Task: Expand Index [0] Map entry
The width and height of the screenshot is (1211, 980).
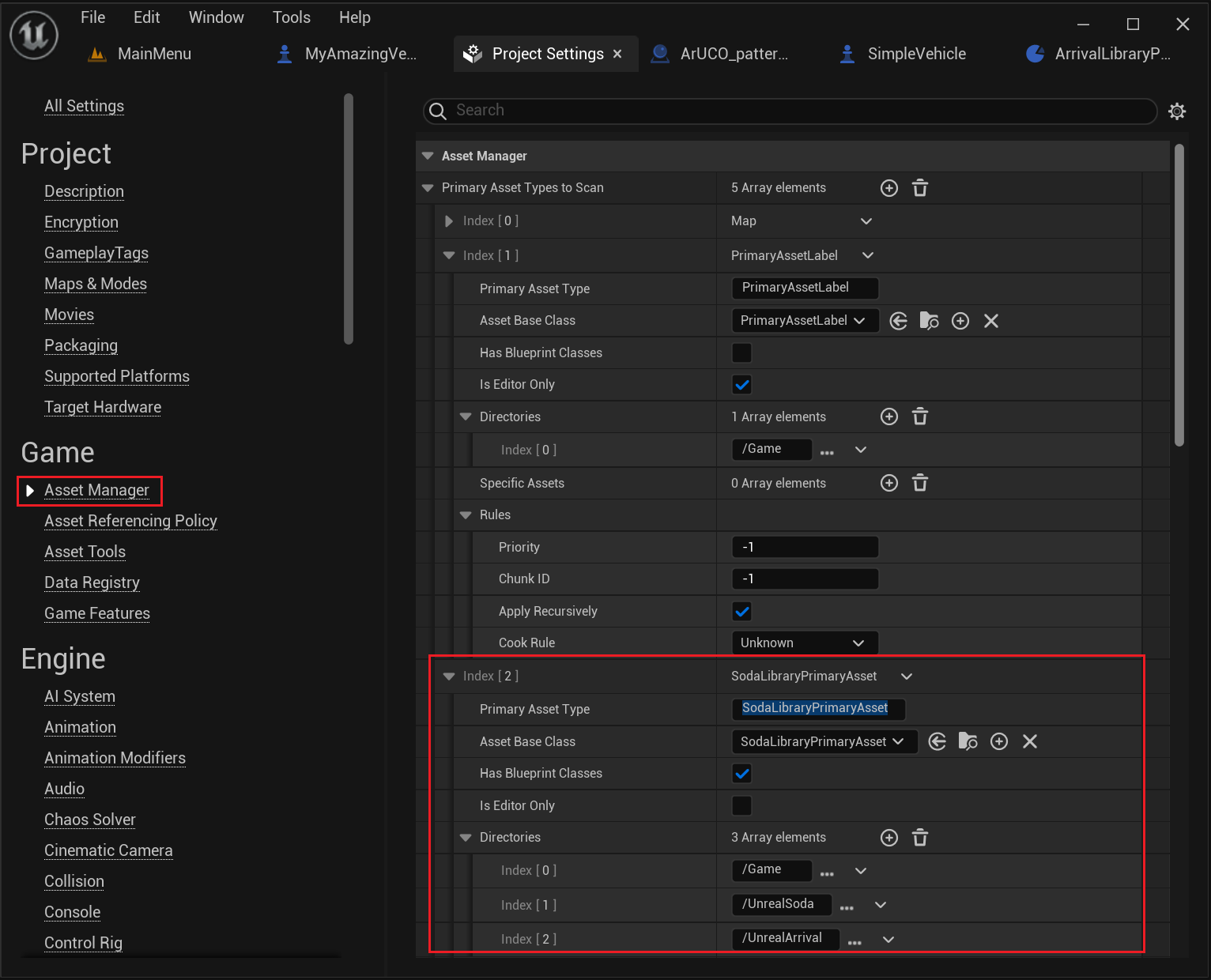Action: (449, 221)
